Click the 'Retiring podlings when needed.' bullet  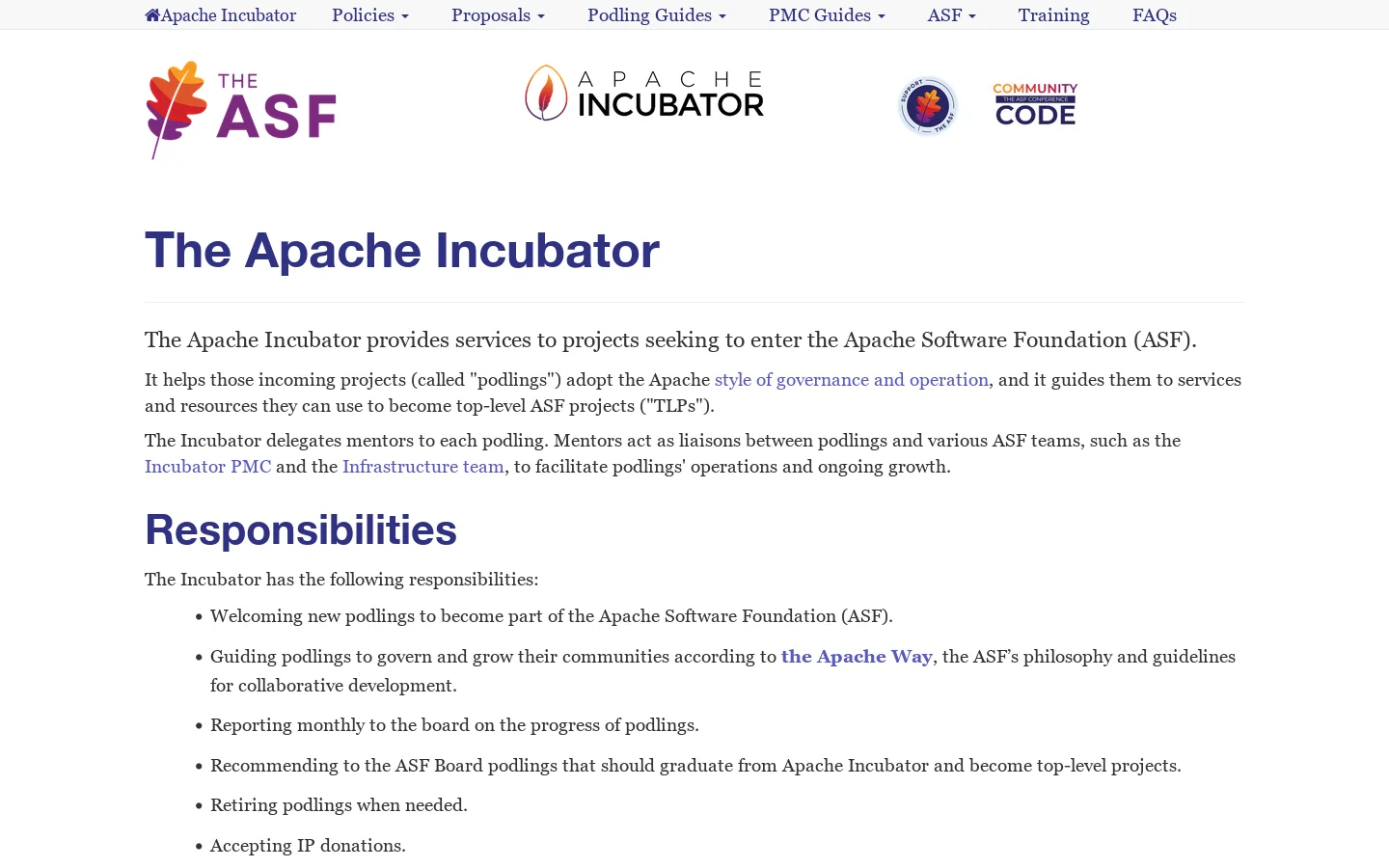(339, 805)
